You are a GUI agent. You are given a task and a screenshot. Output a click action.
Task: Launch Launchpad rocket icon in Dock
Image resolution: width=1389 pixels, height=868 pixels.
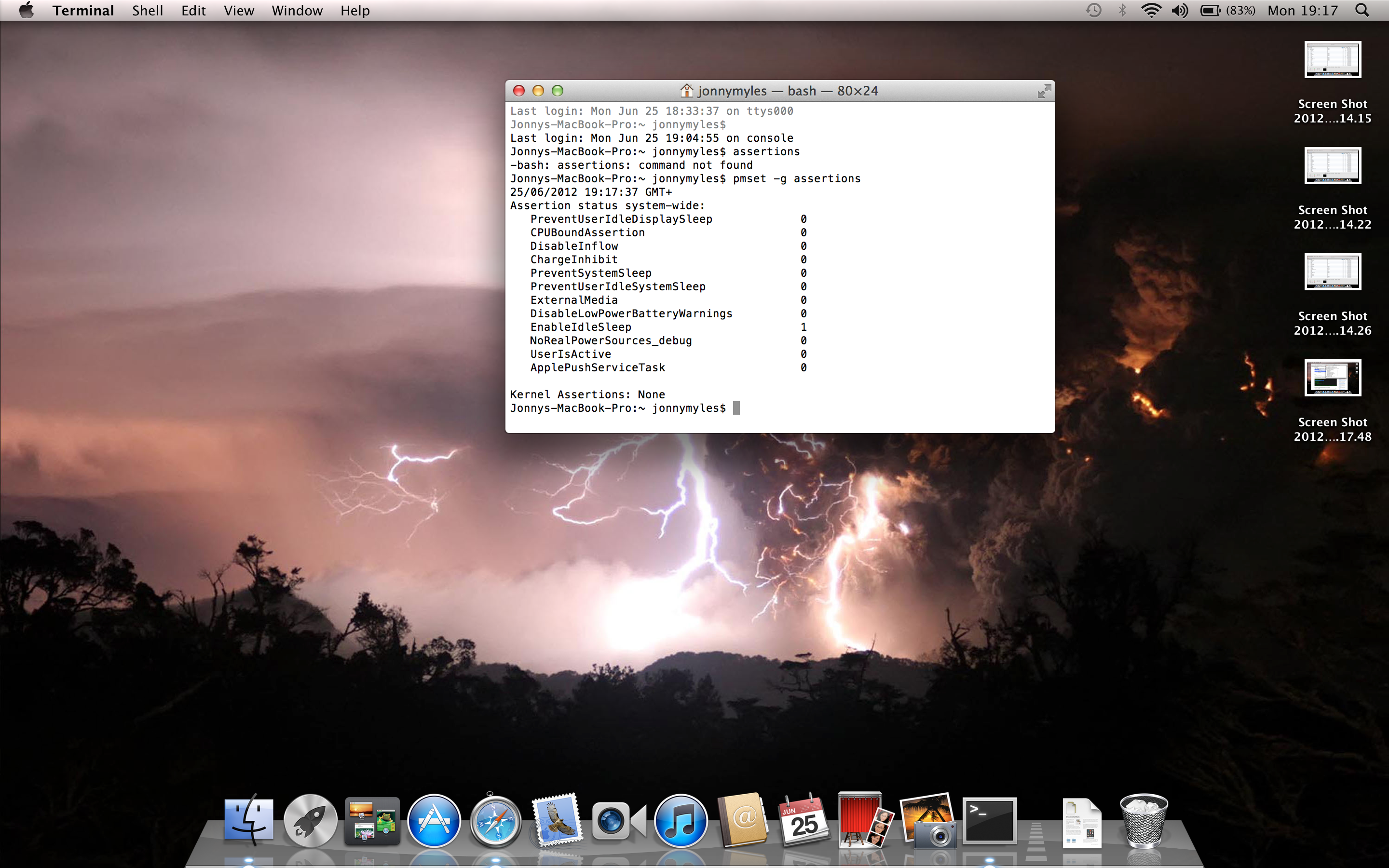pos(310,821)
